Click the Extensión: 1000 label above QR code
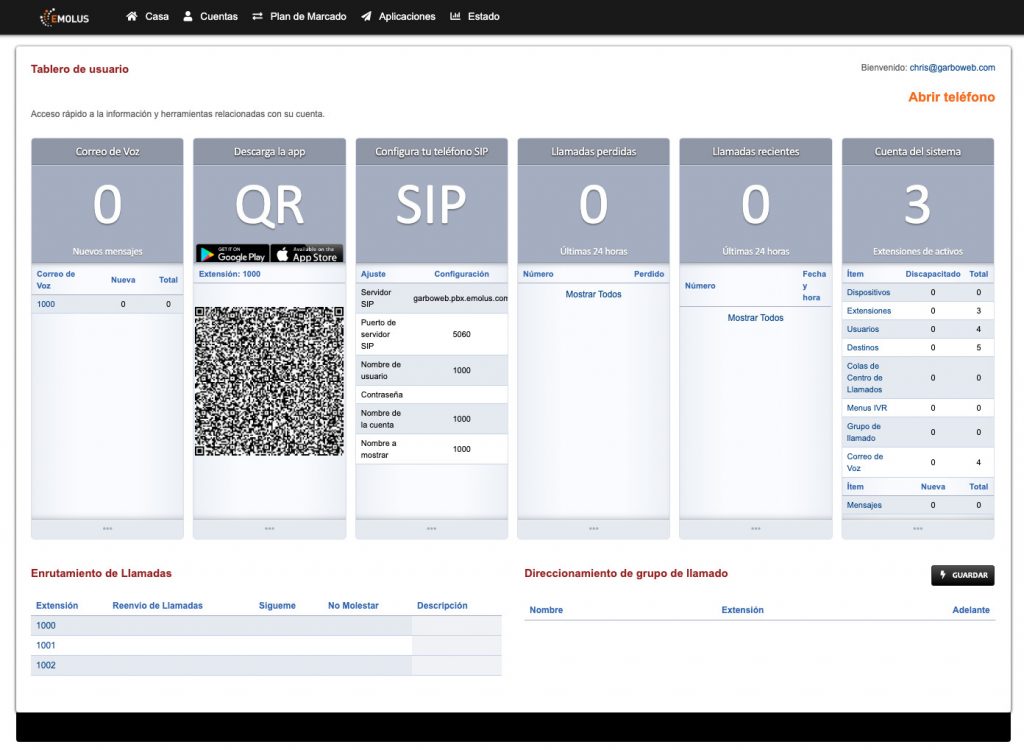Image resolution: width=1024 pixels, height=750 pixels. (229, 274)
